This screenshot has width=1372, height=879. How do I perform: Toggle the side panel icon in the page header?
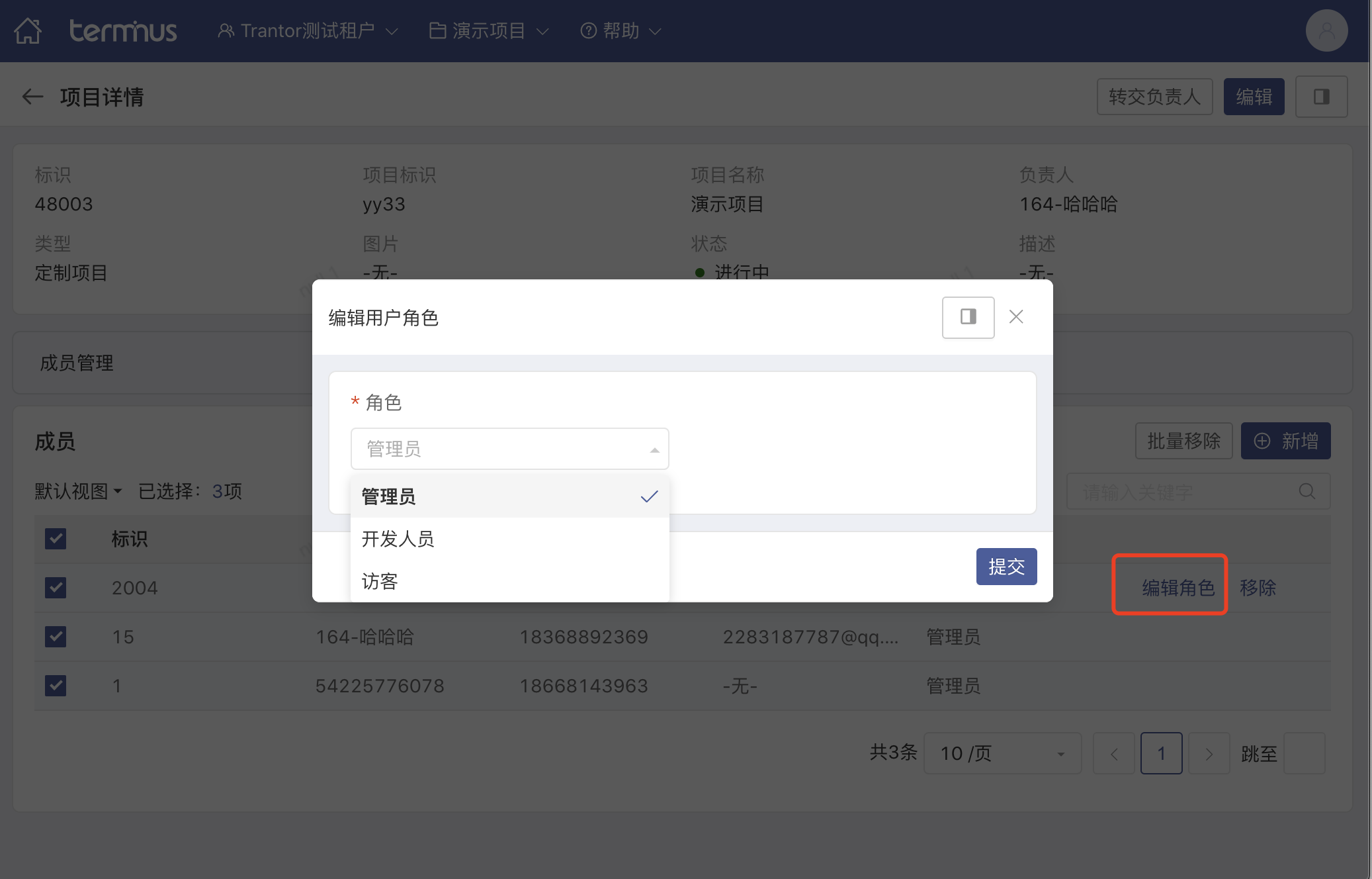pyautogui.click(x=1321, y=97)
